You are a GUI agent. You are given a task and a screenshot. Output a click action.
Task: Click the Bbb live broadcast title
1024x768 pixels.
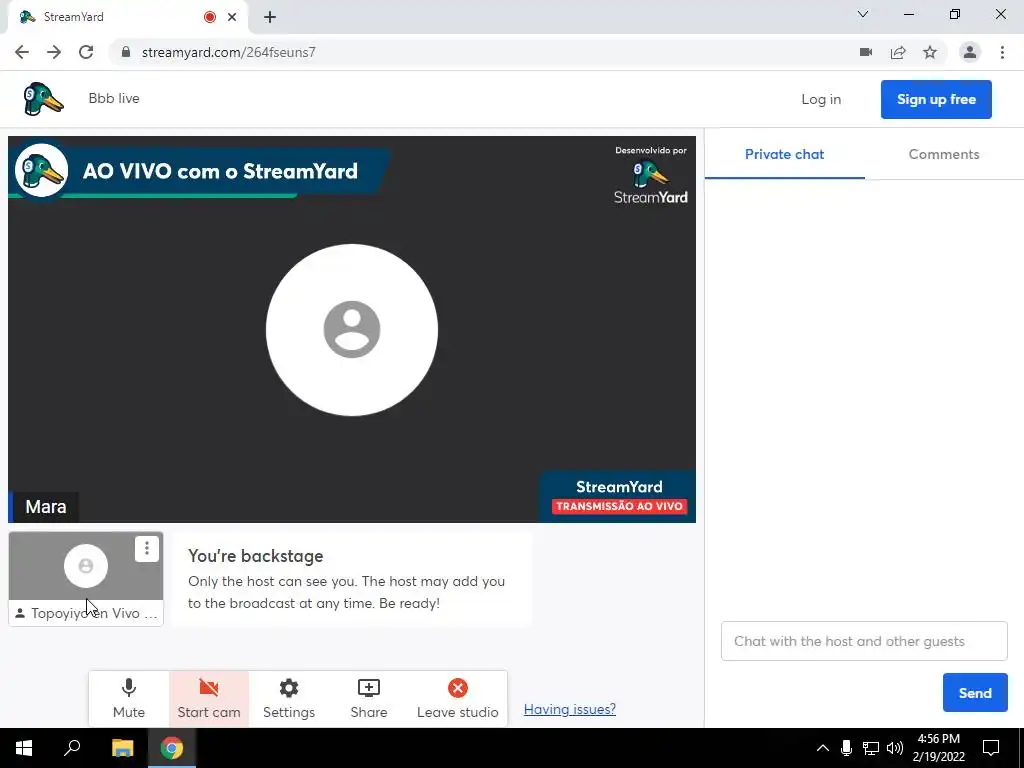point(114,99)
